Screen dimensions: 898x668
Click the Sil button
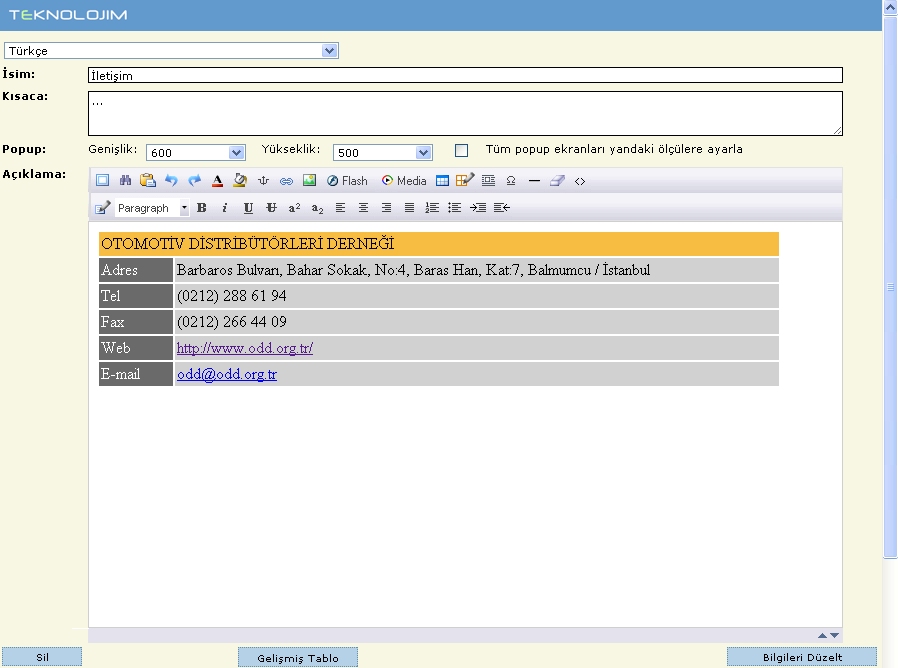point(42,657)
